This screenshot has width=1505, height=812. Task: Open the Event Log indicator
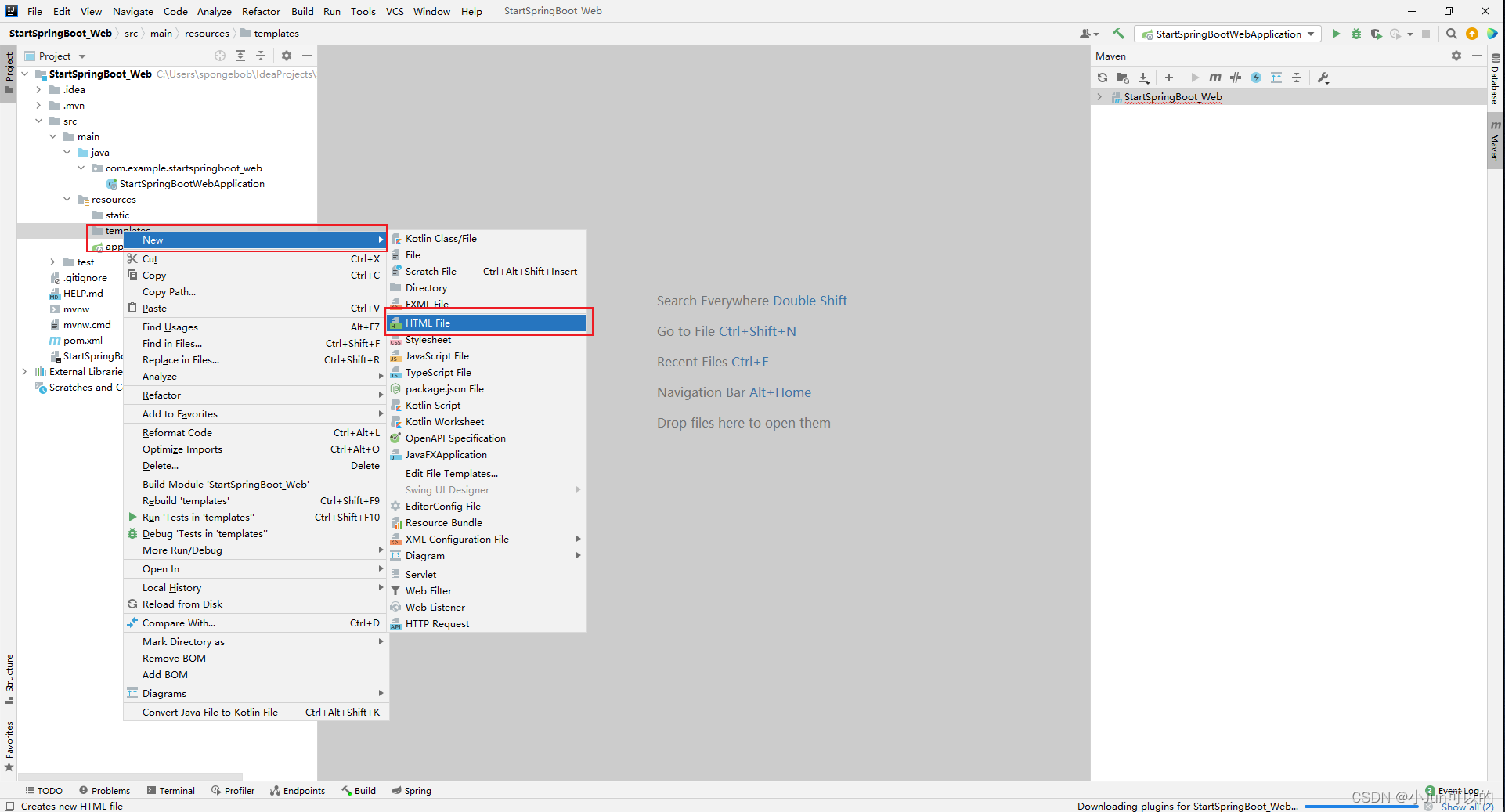coord(1453,791)
